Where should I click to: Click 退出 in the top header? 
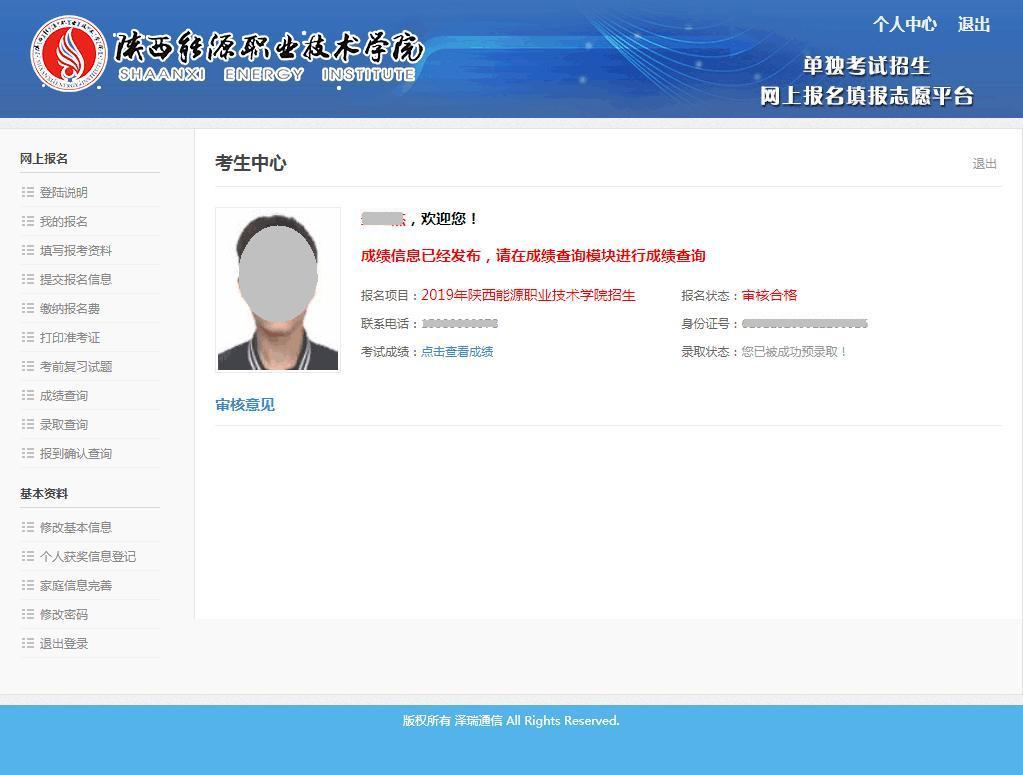point(973,25)
